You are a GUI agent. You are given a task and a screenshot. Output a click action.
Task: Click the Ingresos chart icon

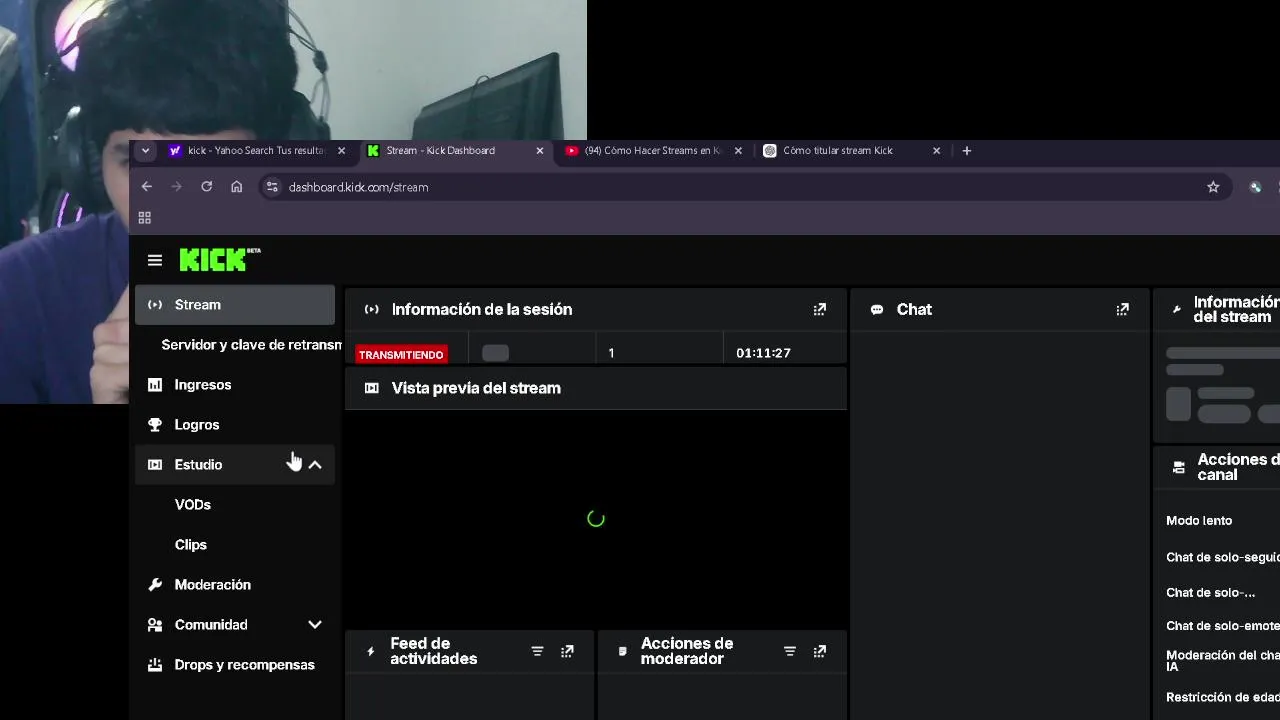(155, 385)
